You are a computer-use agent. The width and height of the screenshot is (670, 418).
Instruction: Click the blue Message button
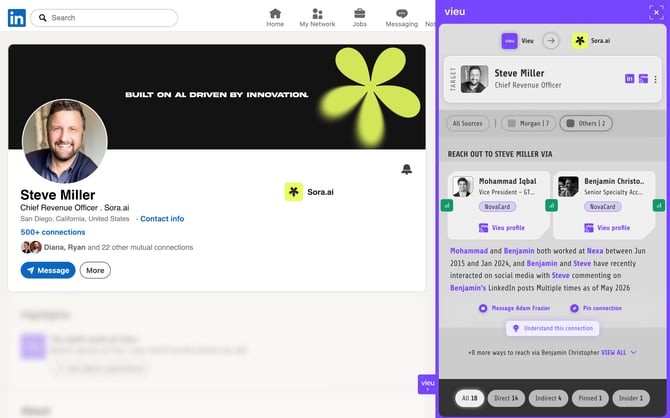point(48,270)
